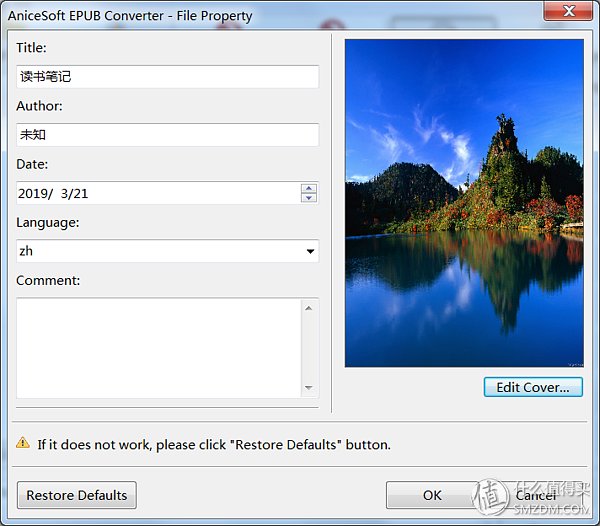The width and height of the screenshot is (600, 526).
Task: Click the Comment scrollbar track
Action: tap(309, 348)
